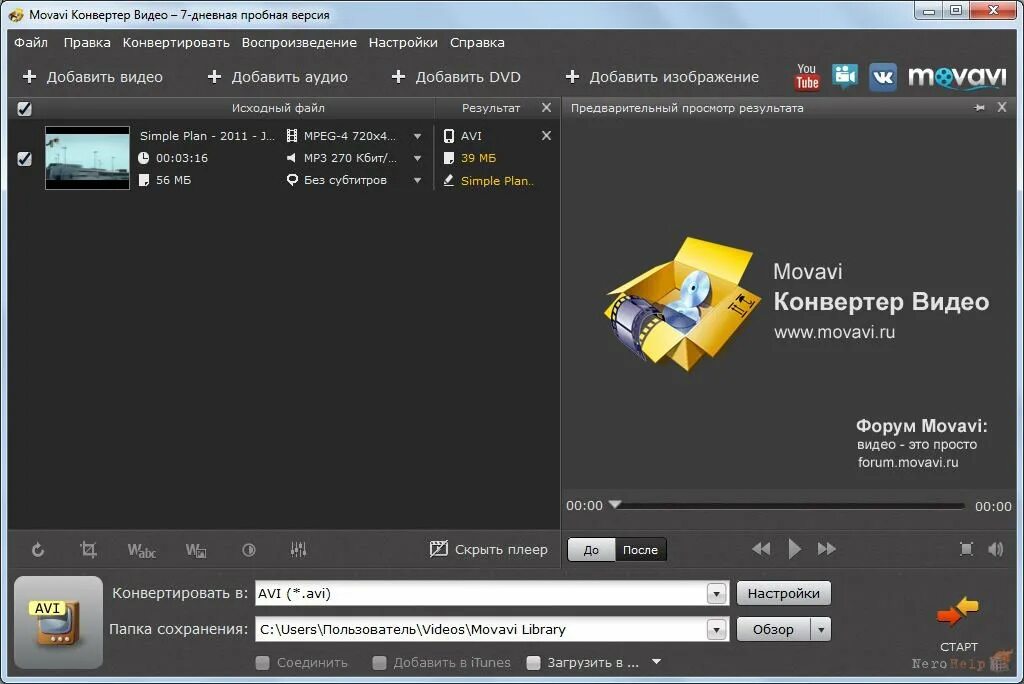
Task: Close the preview panel
Action: click(x=1002, y=107)
